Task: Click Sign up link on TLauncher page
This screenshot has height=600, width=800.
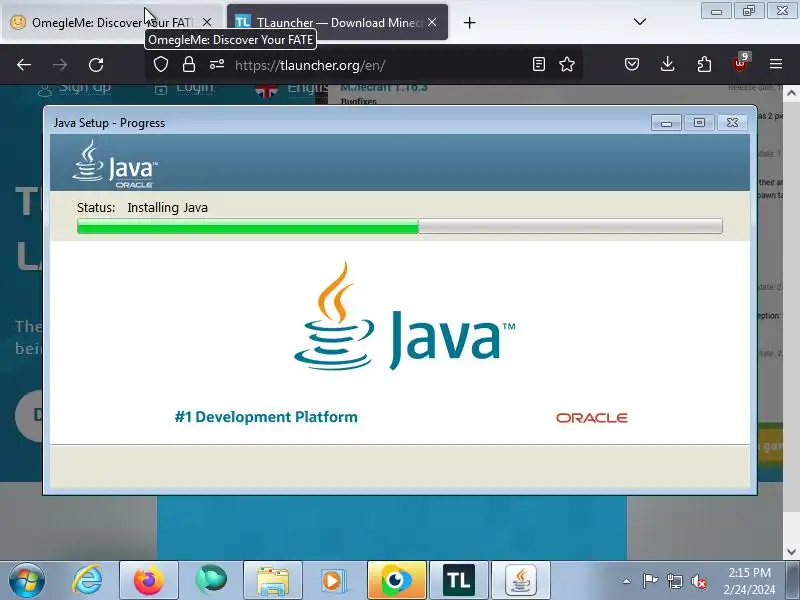Action: coord(74,88)
